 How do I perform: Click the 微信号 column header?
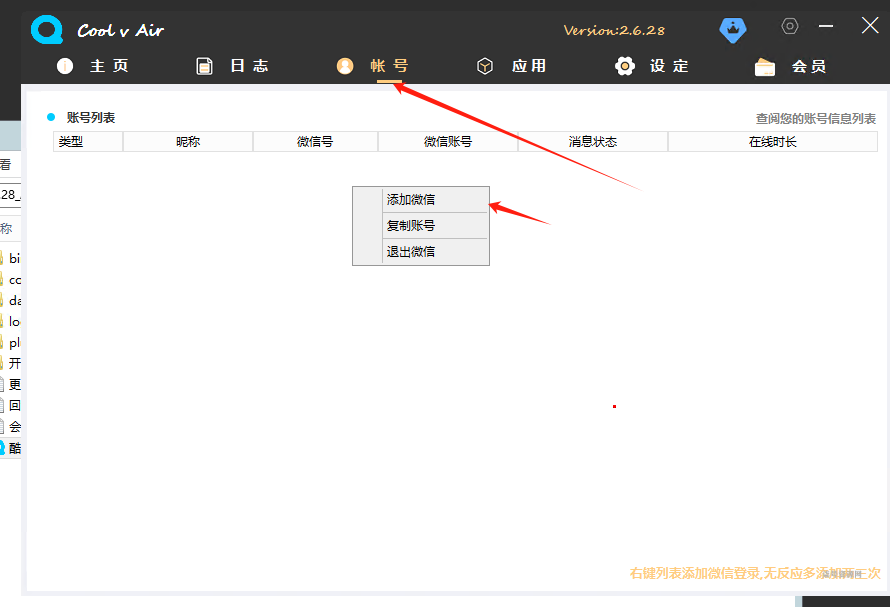[x=315, y=142]
